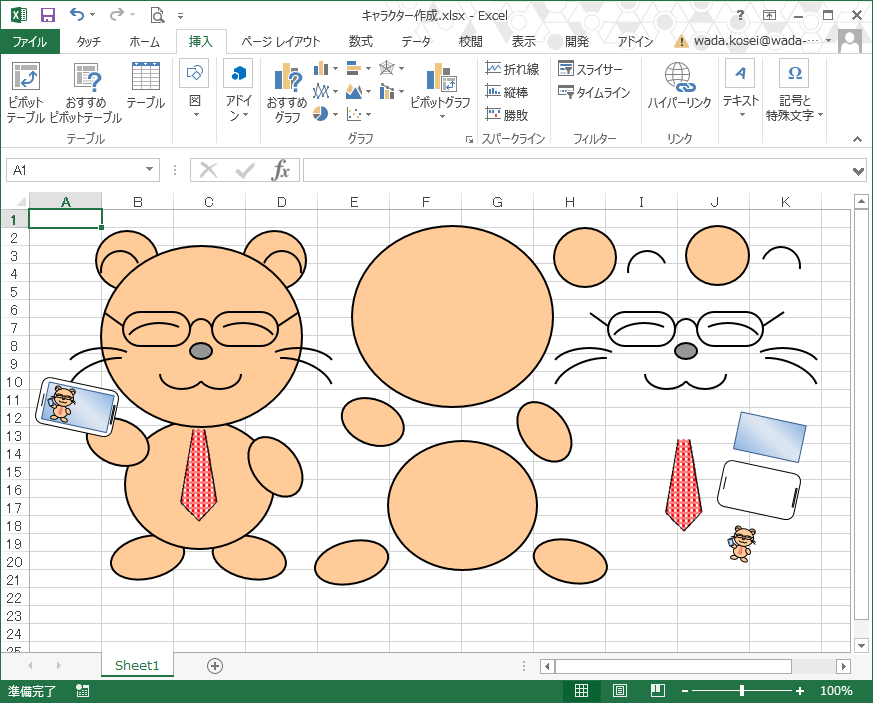Image resolution: width=873 pixels, height=703 pixels.
Task: Click the zoom slider handle
Action: pyautogui.click(x=741, y=691)
